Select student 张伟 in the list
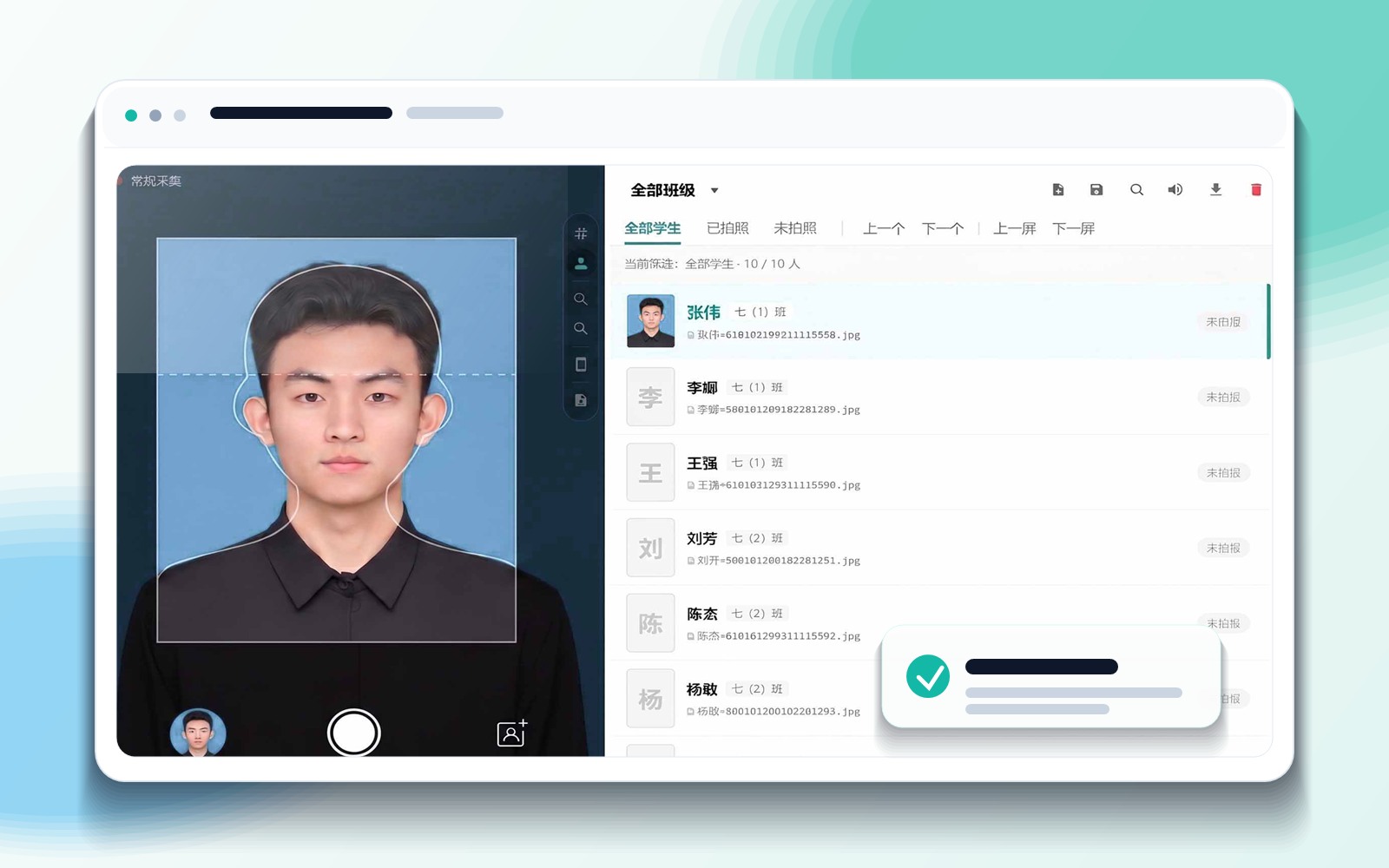 (940, 321)
